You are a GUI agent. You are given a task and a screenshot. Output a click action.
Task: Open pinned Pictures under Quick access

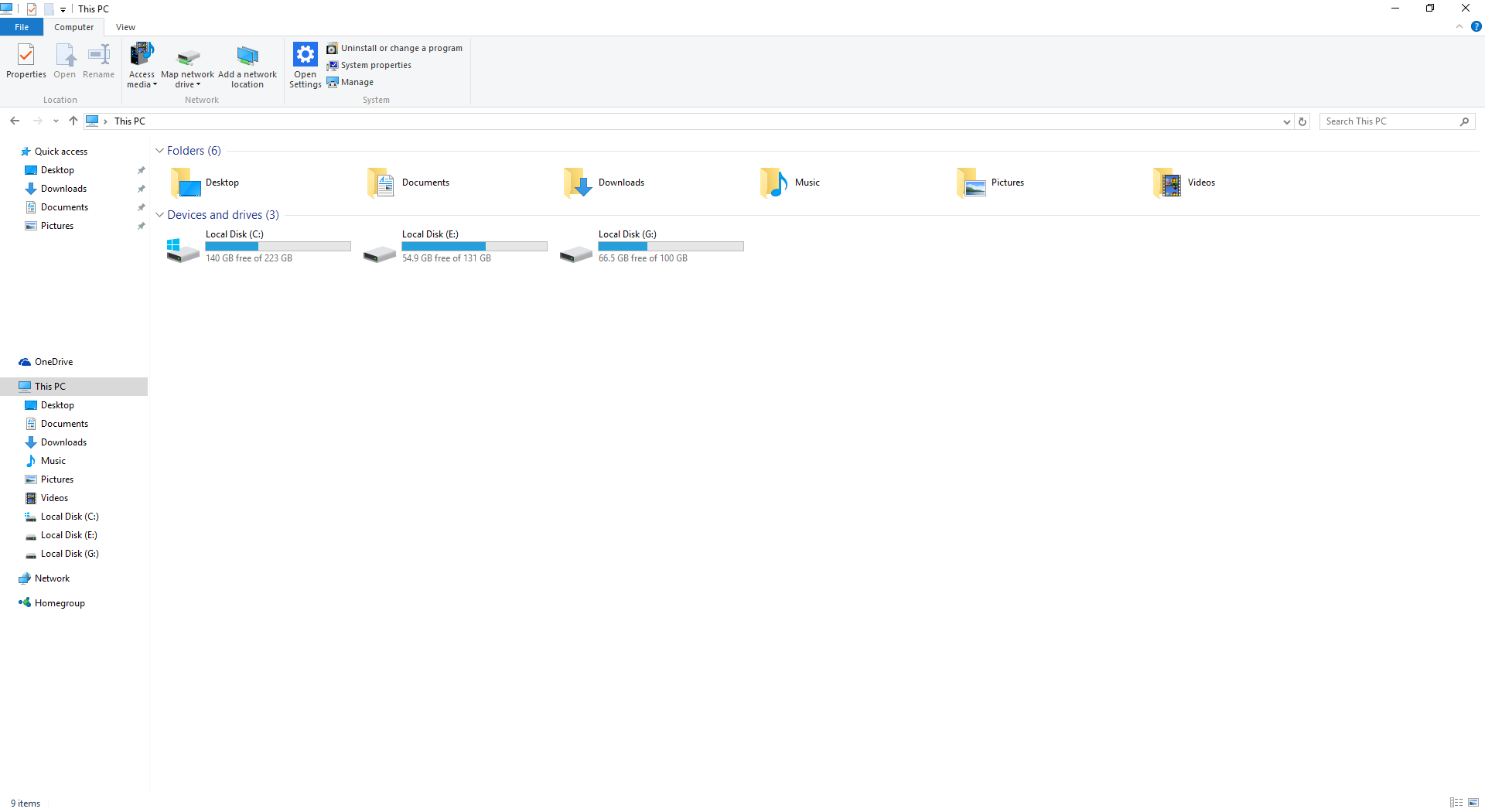(57, 226)
